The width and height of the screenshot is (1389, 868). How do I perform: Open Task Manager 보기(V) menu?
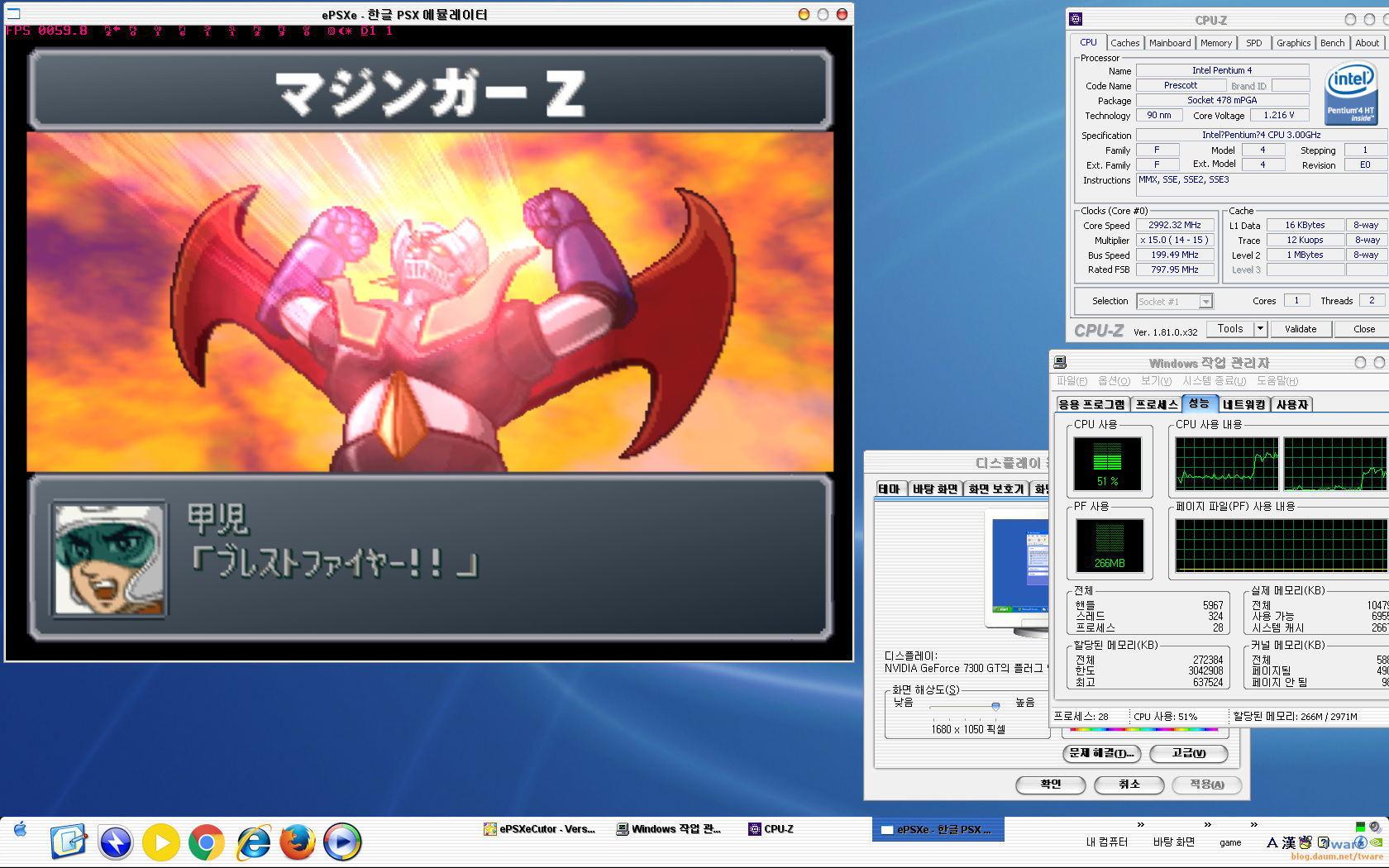coord(1156,381)
